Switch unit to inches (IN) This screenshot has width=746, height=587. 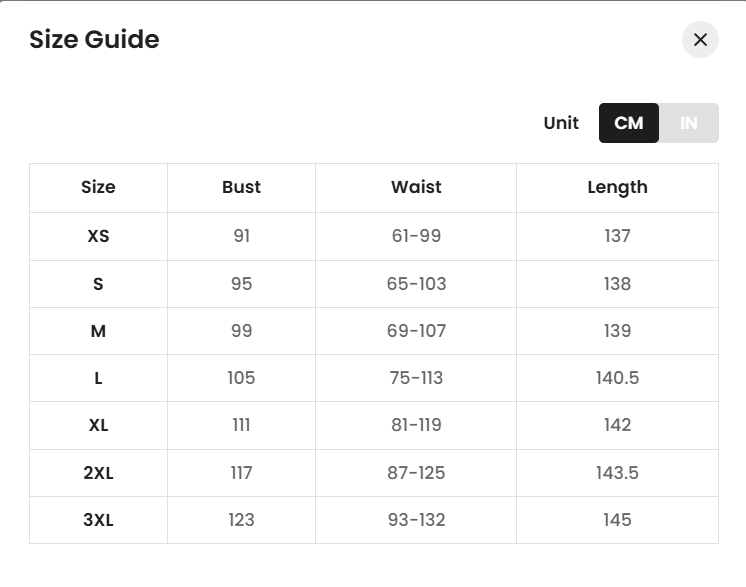coord(688,123)
